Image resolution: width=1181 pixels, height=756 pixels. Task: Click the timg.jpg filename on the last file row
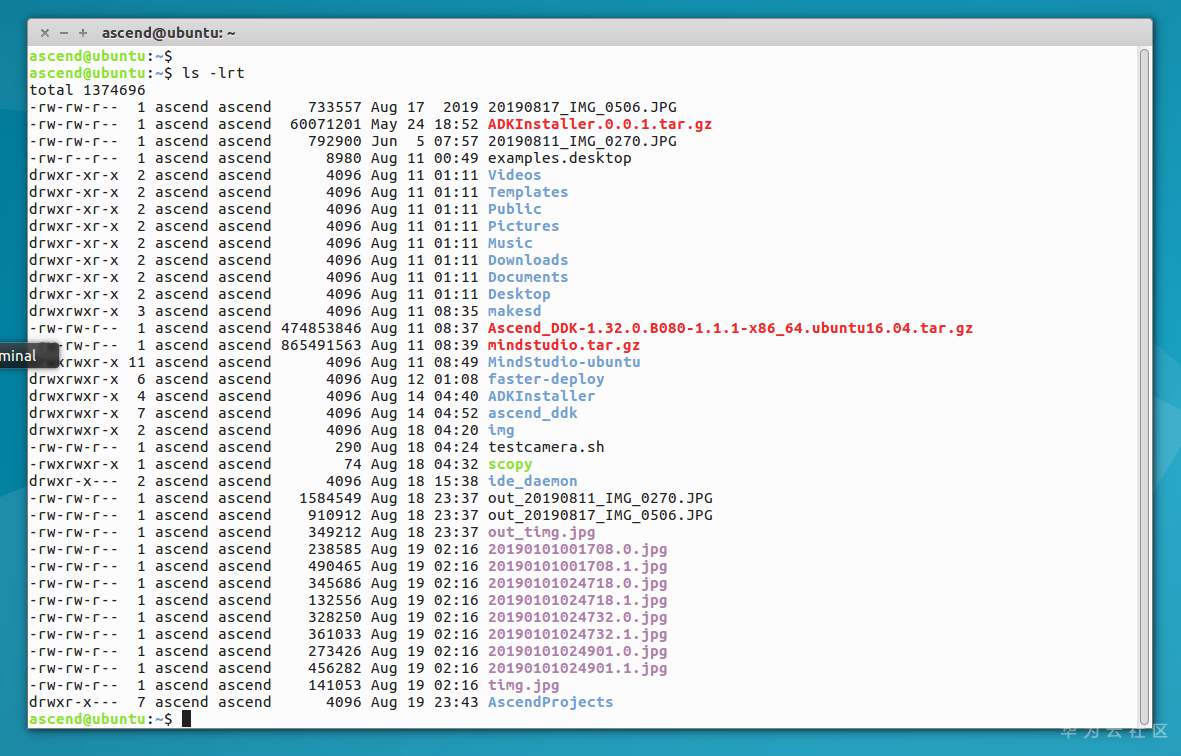pos(523,686)
